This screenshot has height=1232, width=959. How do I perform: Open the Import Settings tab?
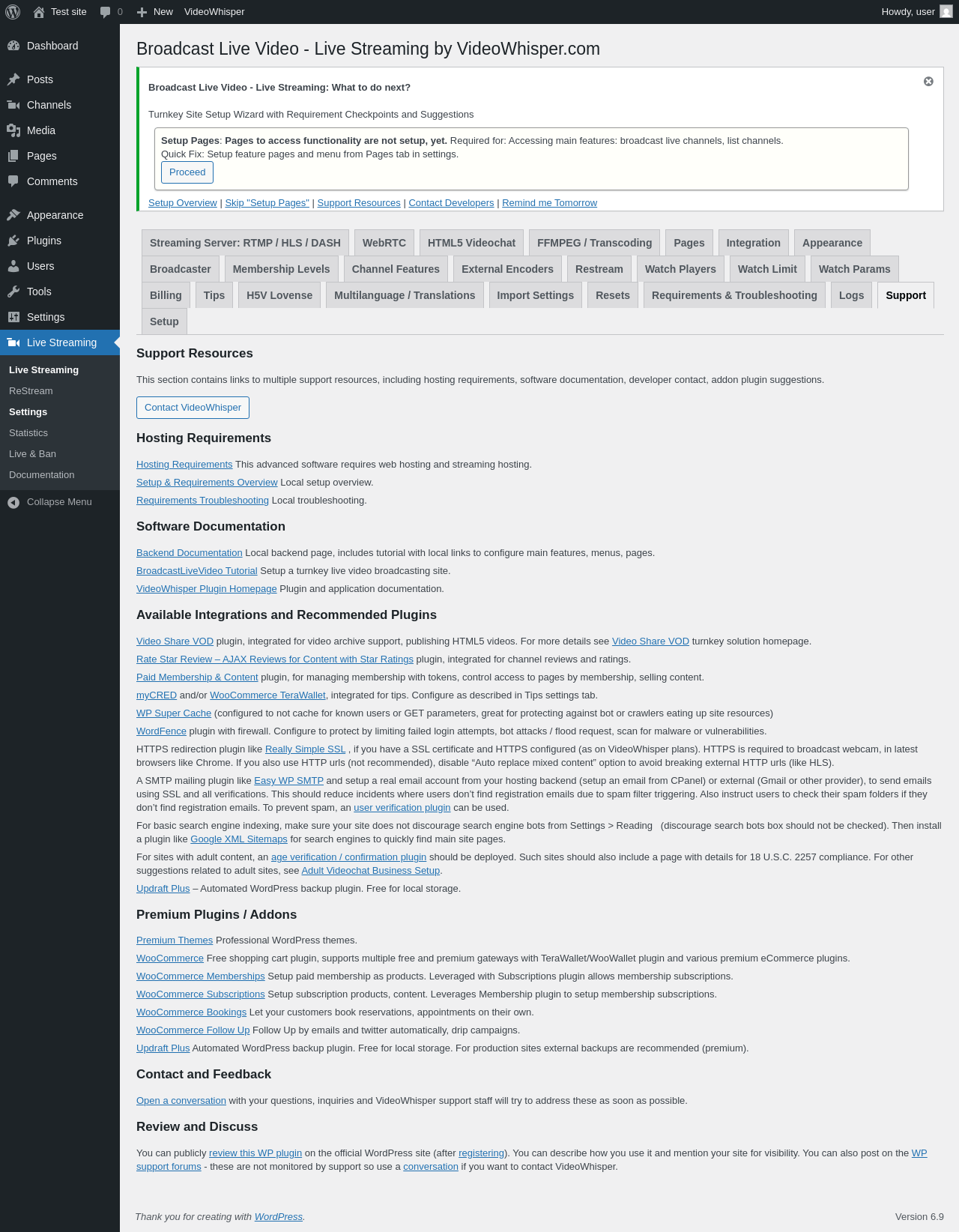pos(536,295)
